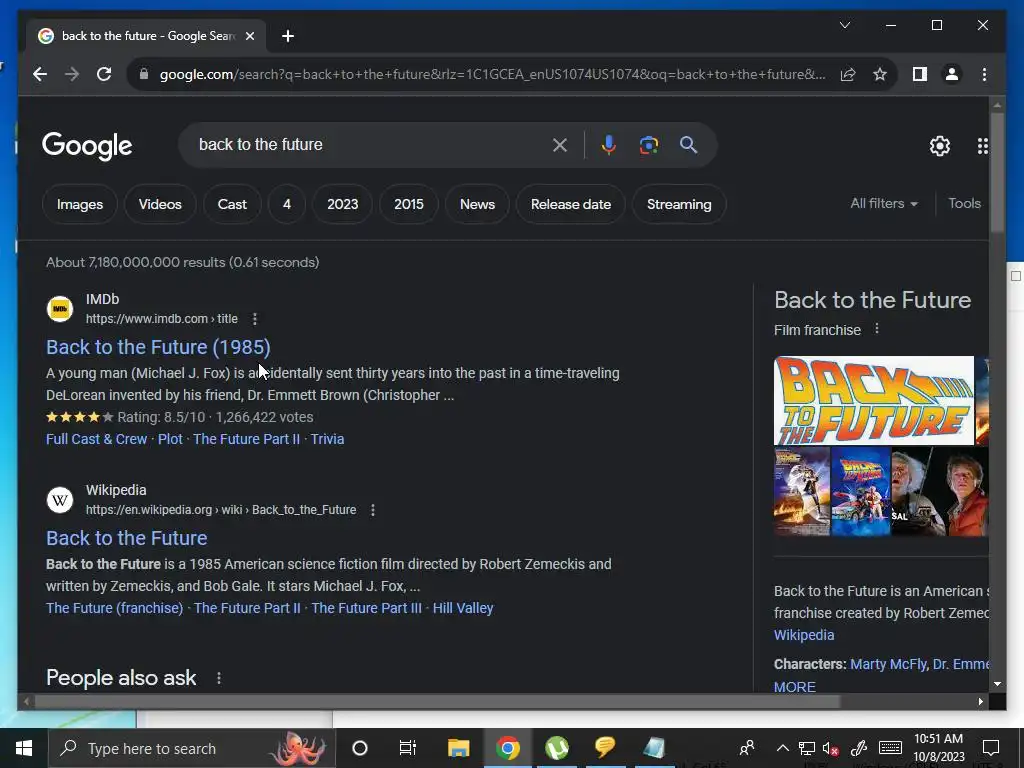Select the 2015 filter chip
The image size is (1024, 768).
(409, 204)
